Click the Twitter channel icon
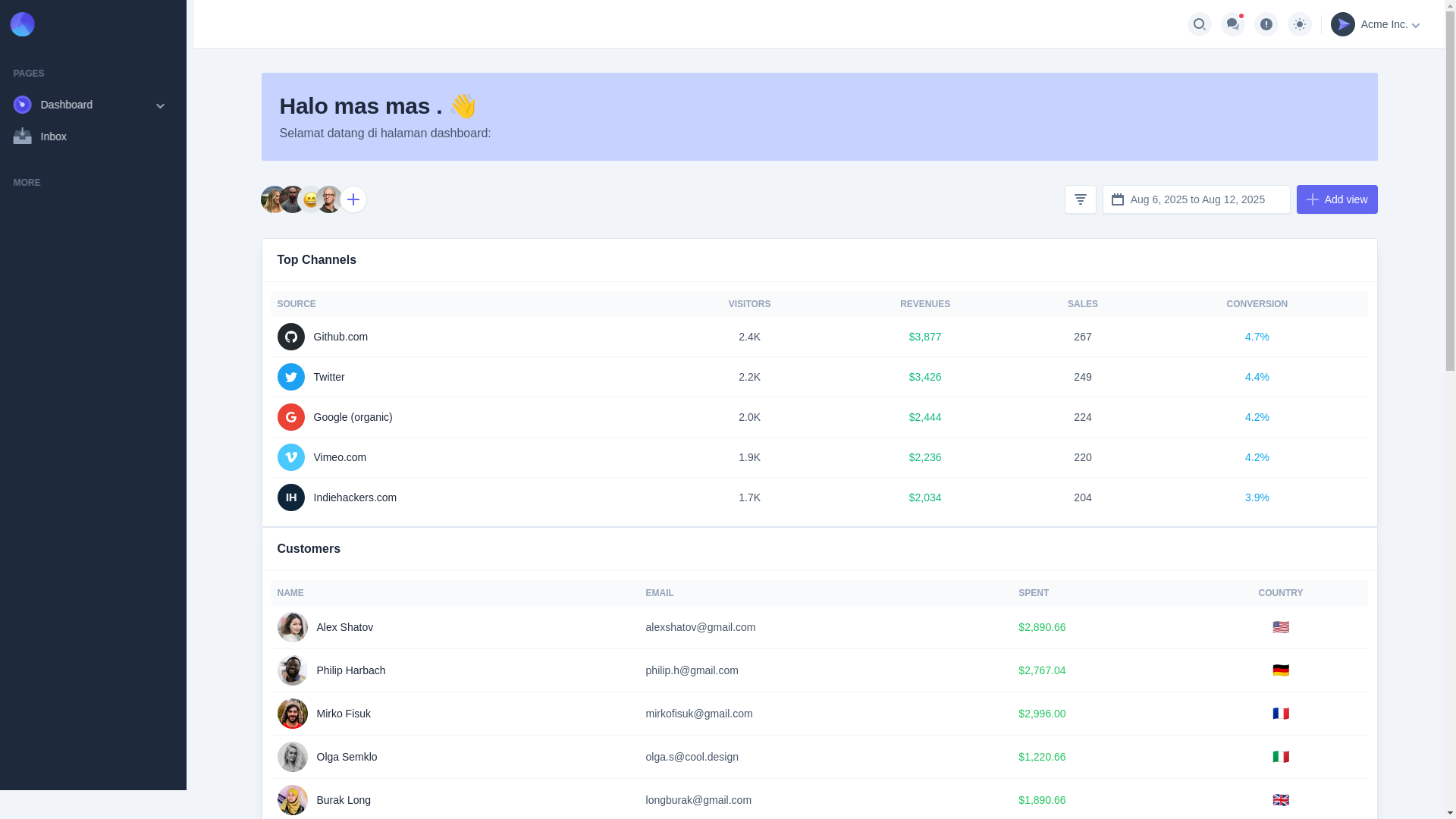This screenshot has height=819, width=1456. 290,377
